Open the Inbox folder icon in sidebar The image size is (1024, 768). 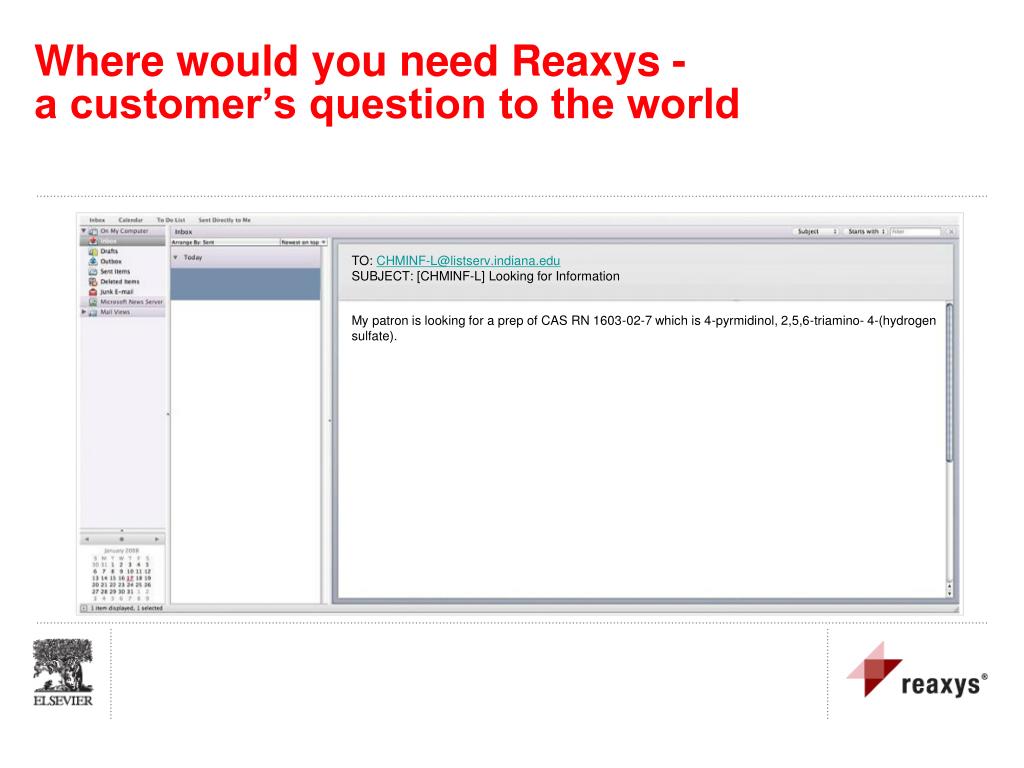click(x=93, y=241)
